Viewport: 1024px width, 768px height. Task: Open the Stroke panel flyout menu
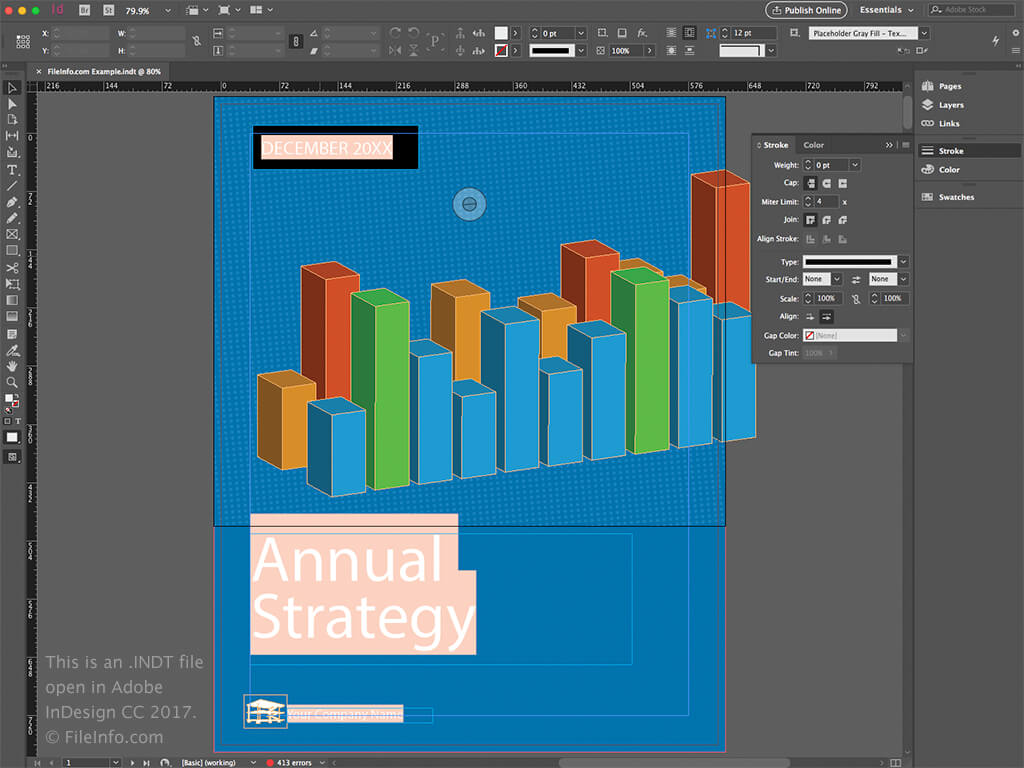(x=905, y=145)
